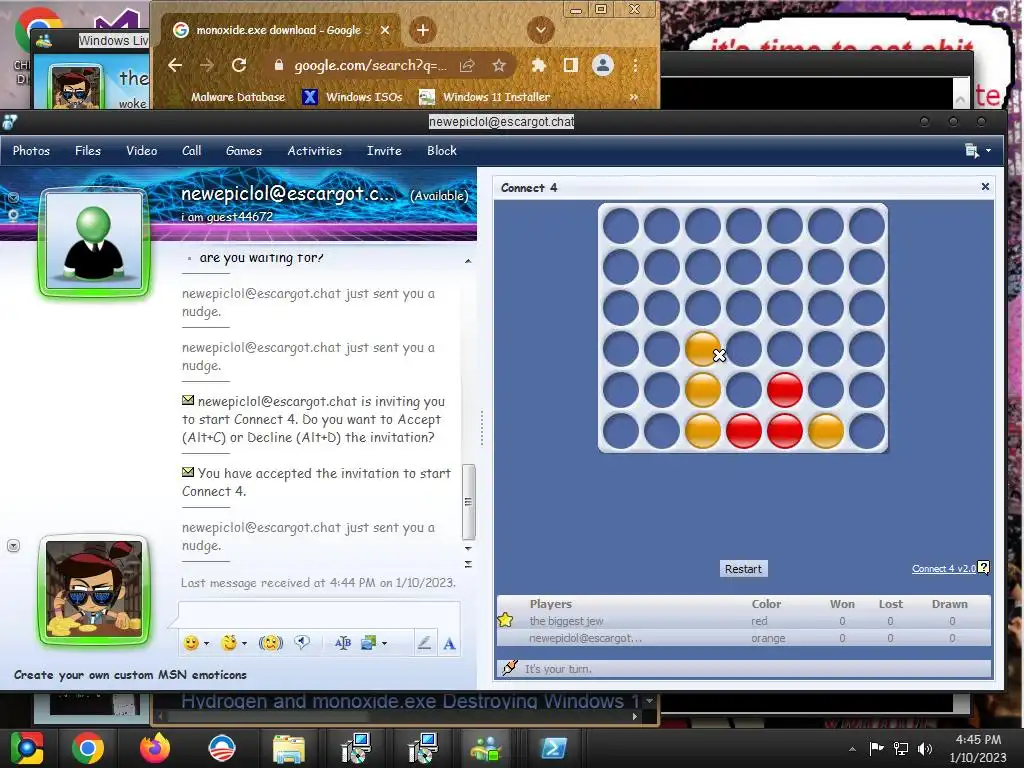Open a new tab in Chrome
Image resolution: width=1024 pixels, height=768 pixels.
(423, 30)
